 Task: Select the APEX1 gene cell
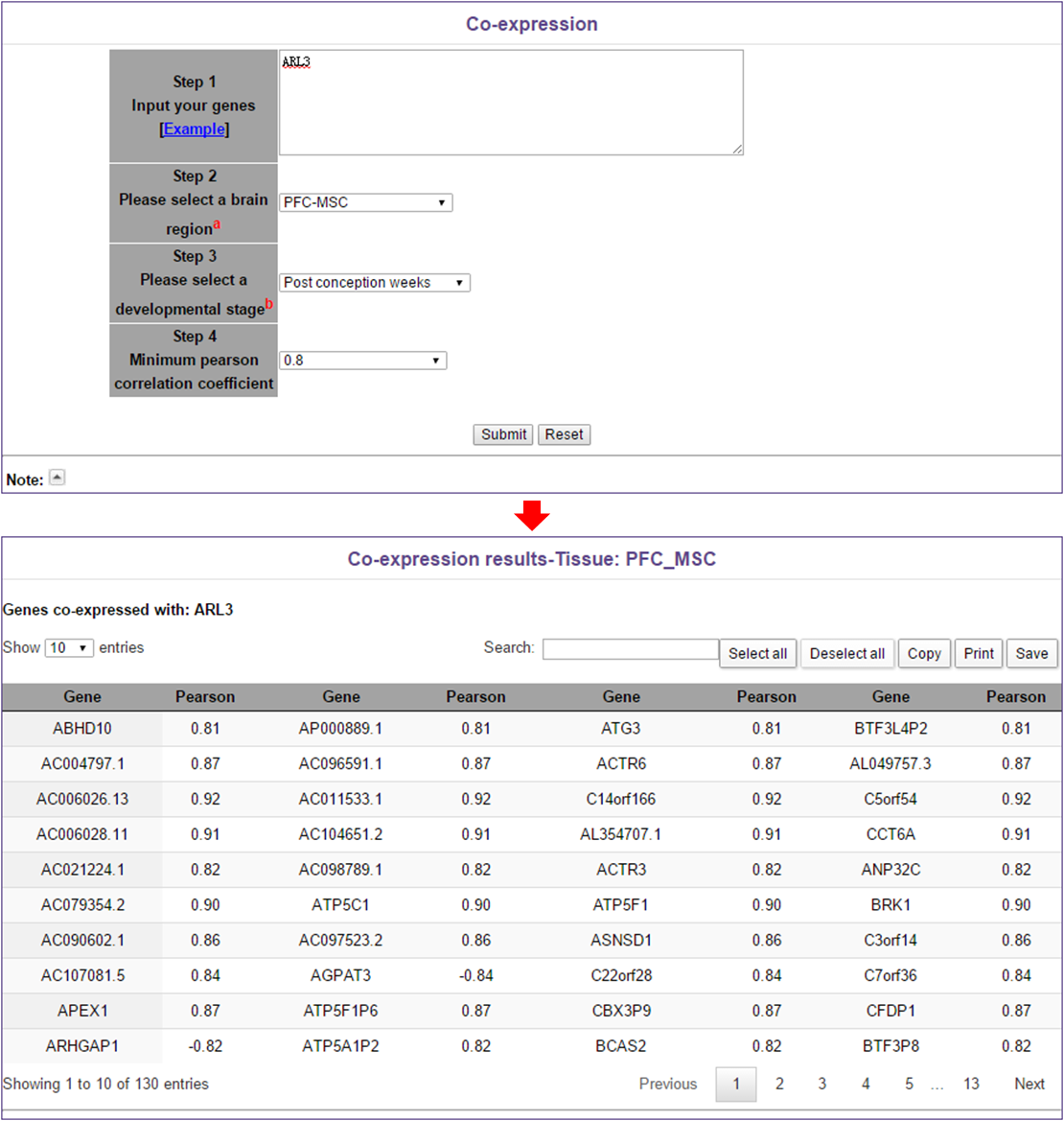(x=82, y=1011)
